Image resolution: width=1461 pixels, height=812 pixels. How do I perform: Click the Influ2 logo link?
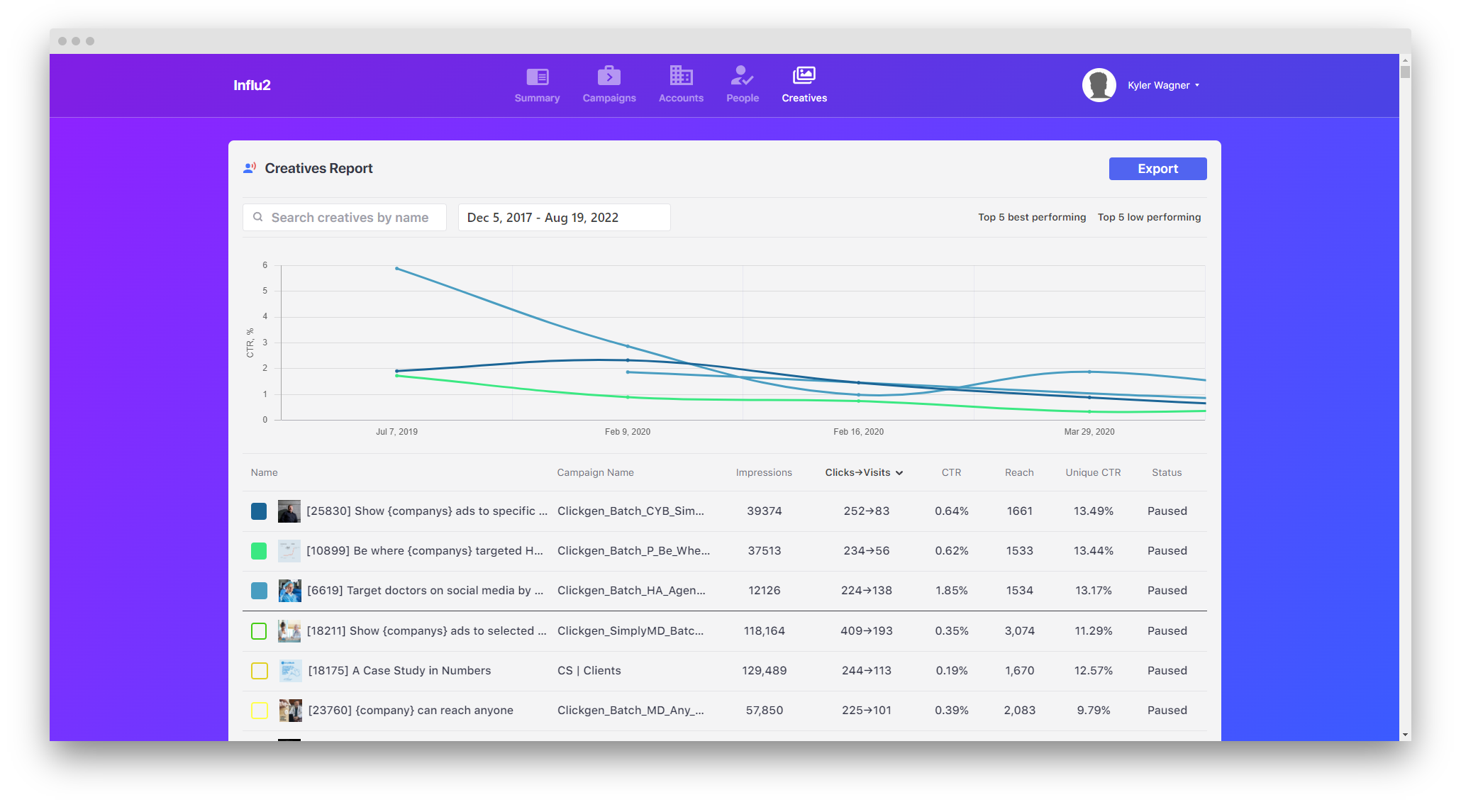[x=252, y=85]
